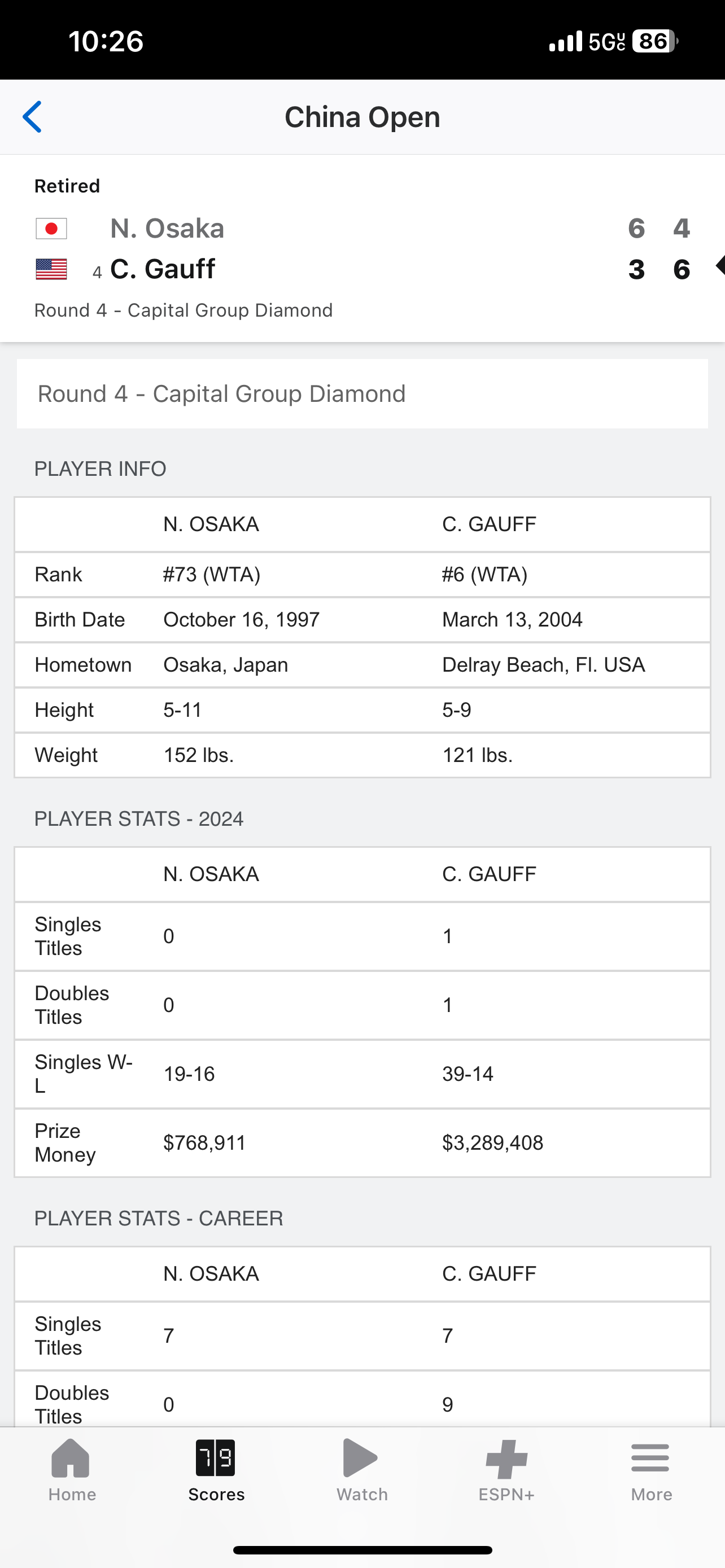The width and height of the screenshot is (725, 1568).
Task: Tap the 5G signal status indicator
Action: 607,41
